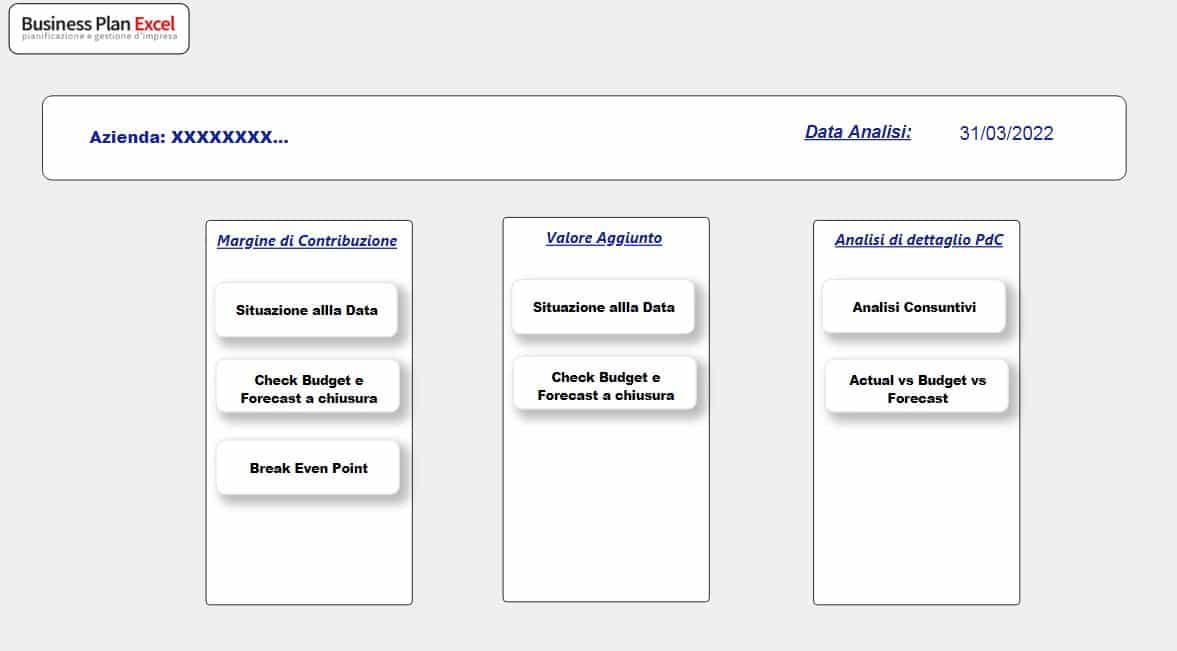
Task: Click blank area inside Analisi di dettaglio panel
Action: tap(916, 510)
